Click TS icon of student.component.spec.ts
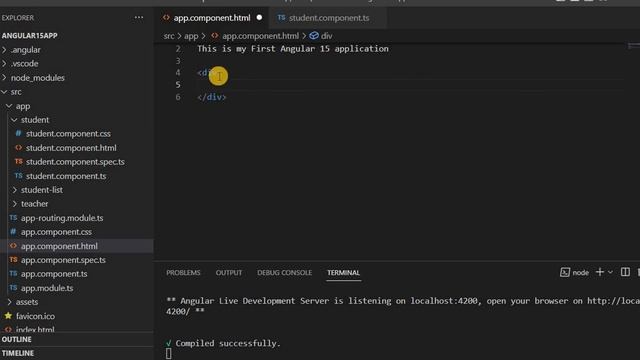This screenshot has width=640, height=360. (18, 162)
